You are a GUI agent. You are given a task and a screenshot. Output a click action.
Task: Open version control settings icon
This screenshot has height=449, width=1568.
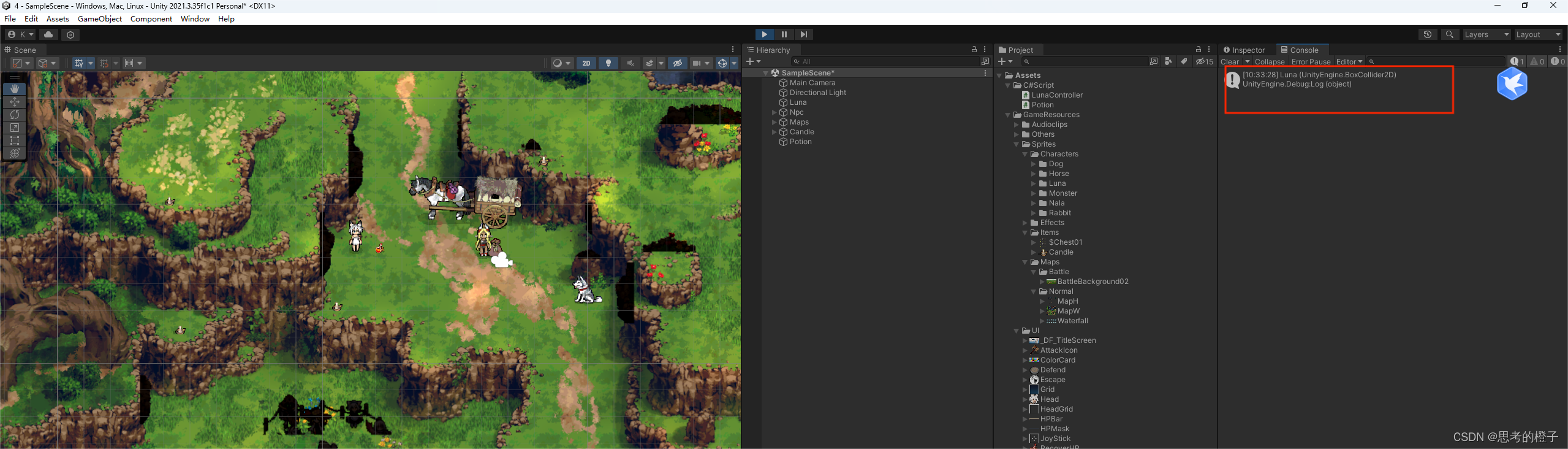pyautogui.click(x=70, y=34)
